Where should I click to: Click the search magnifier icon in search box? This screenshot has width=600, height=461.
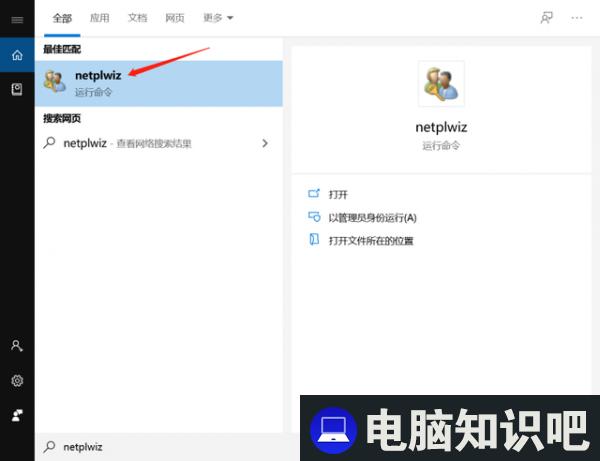pyautogui.click(x=50, y=447)
